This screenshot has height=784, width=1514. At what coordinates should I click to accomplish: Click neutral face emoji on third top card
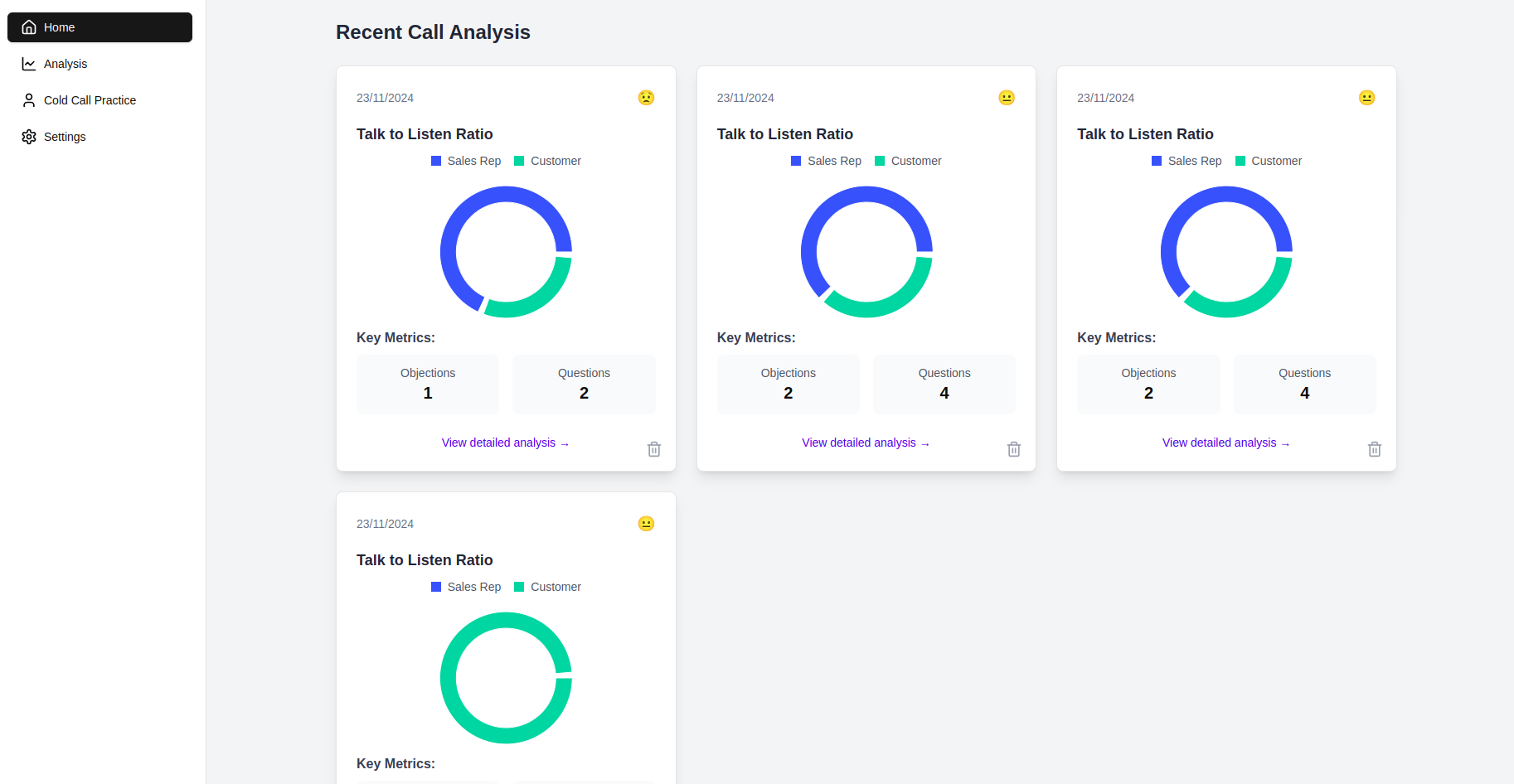(1366, 98)
